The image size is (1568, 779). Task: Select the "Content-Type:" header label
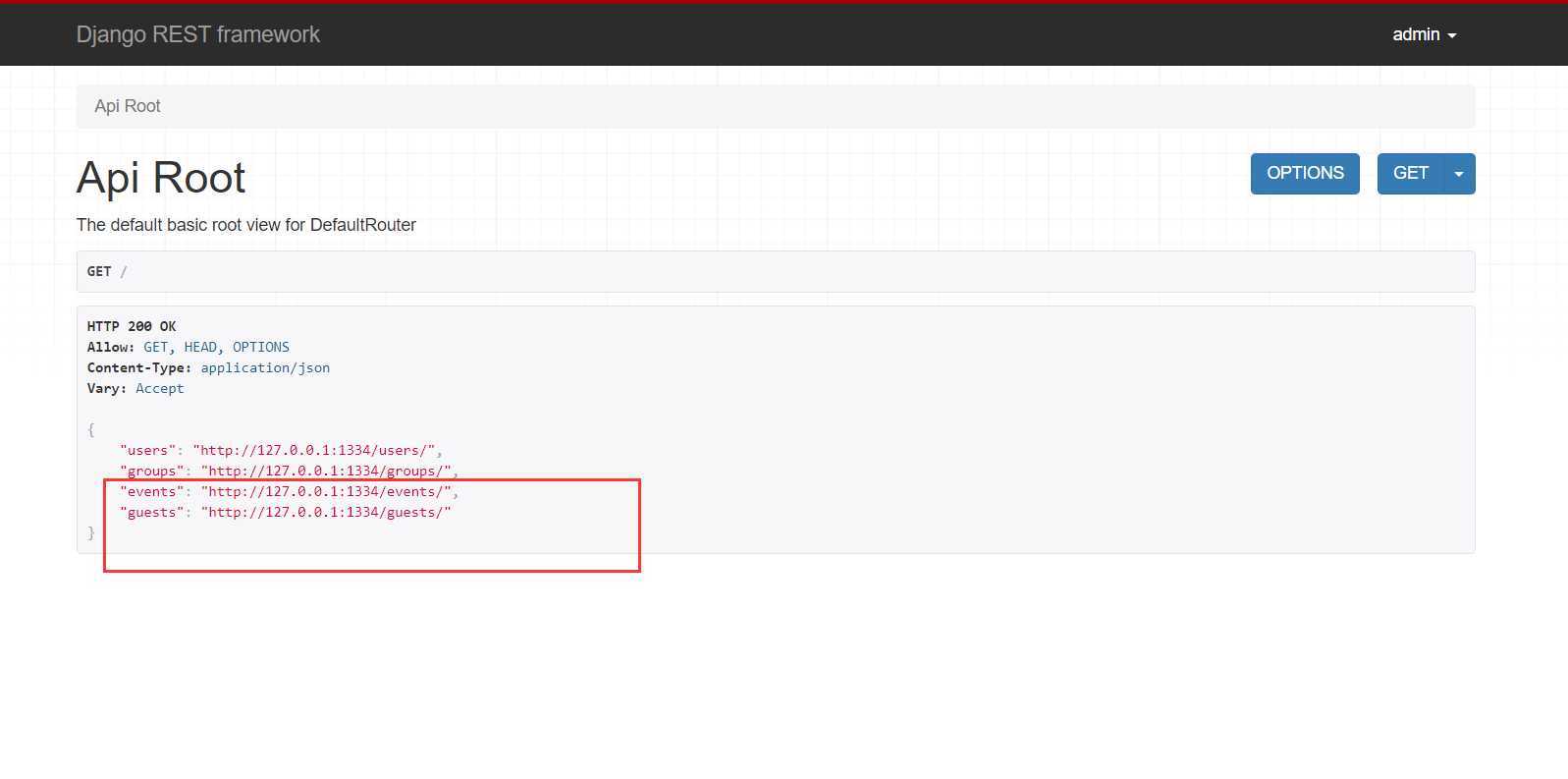139,367
